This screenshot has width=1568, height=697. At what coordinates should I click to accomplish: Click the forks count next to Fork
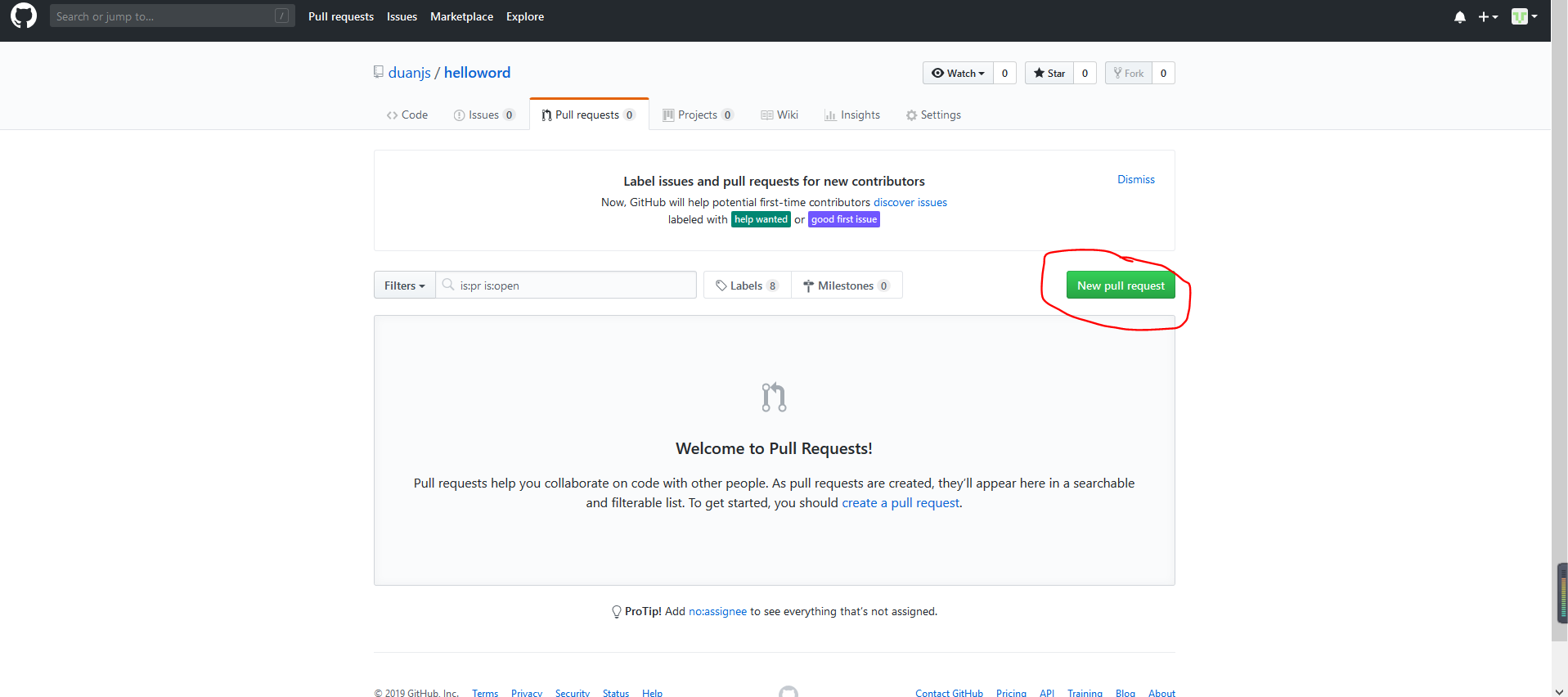(1163, 73)
